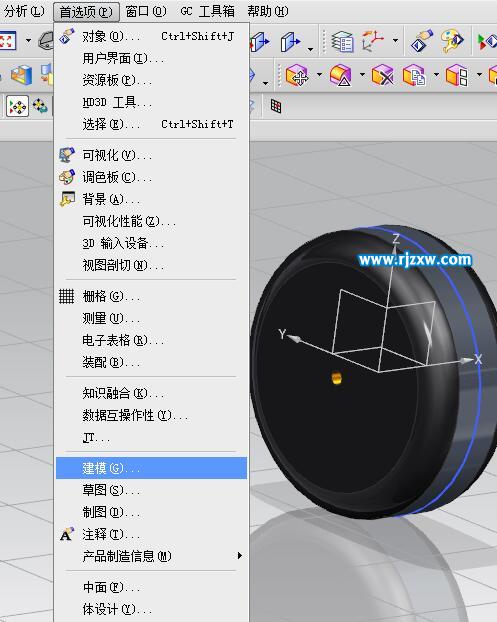Open the 帮助(H) help menu

[x=268, y=12]
